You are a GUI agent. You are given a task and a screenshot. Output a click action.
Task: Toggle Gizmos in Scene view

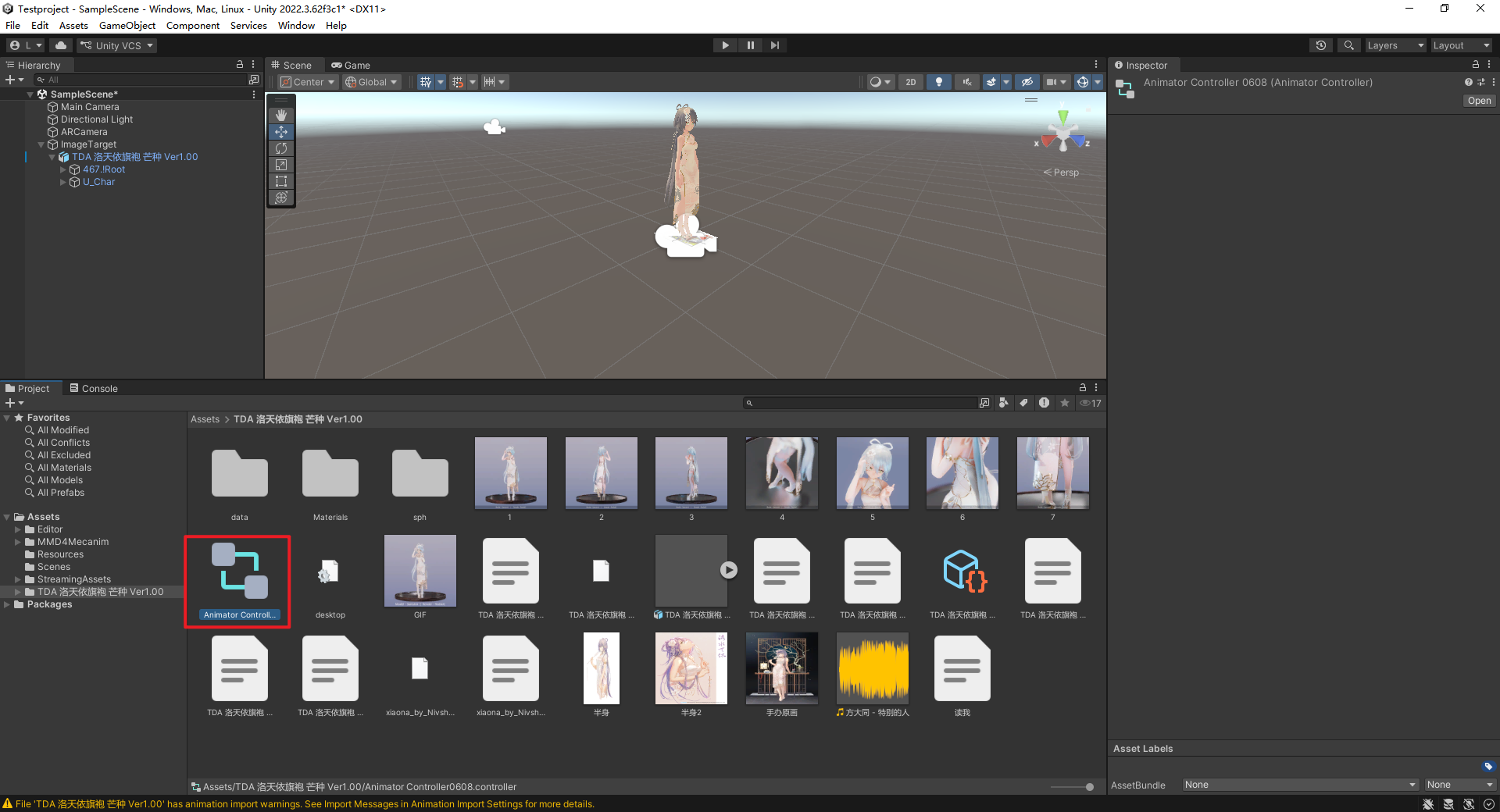[1082, 82]
